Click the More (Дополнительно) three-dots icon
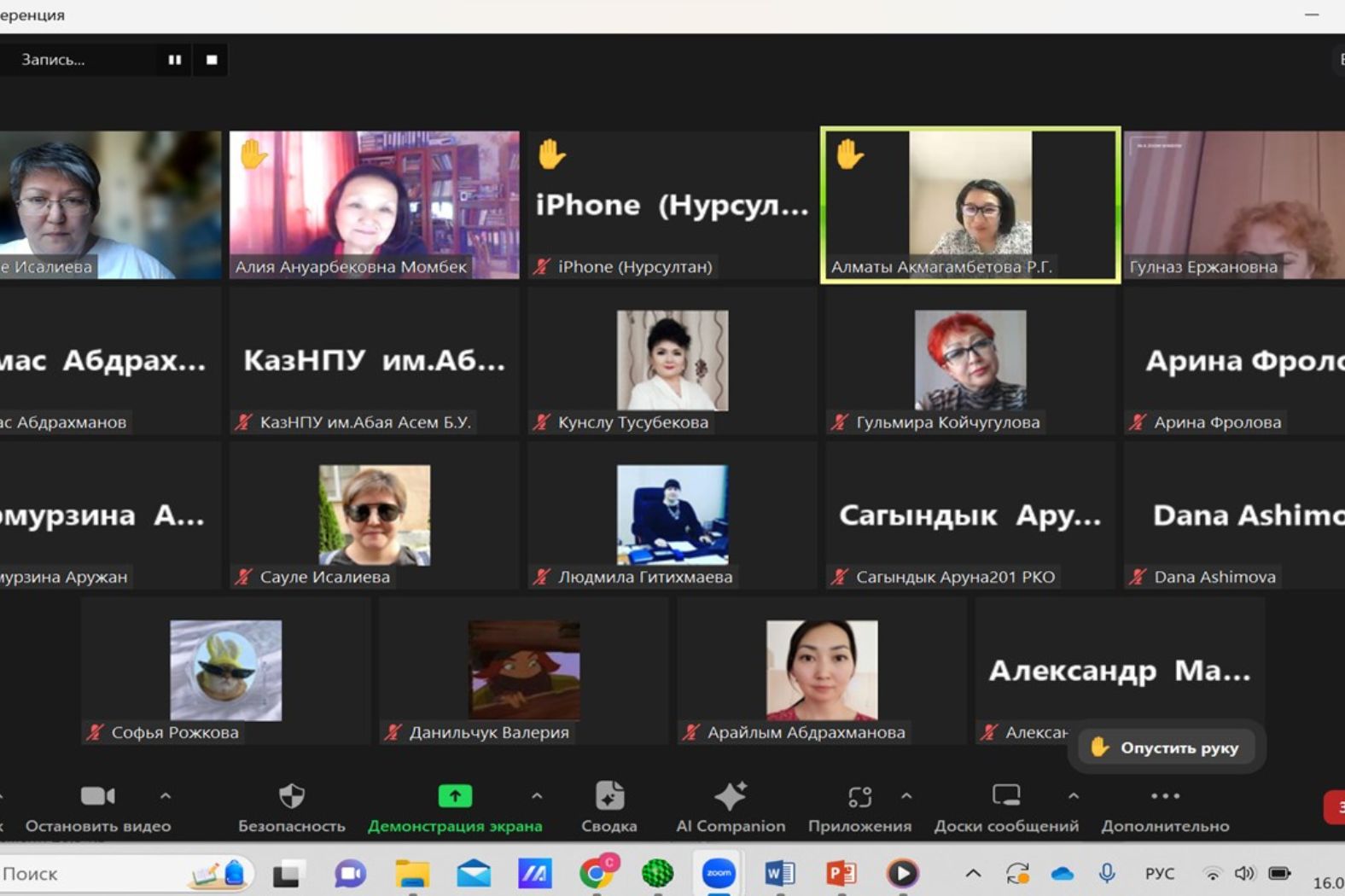This screenshot has height=896, width=1345. pos(1164,797)
